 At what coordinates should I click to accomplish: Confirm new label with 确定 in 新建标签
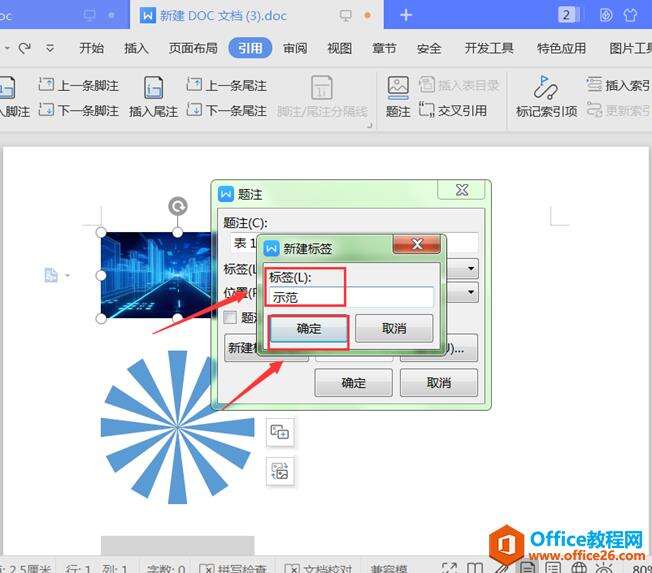[x=309, y=328]
